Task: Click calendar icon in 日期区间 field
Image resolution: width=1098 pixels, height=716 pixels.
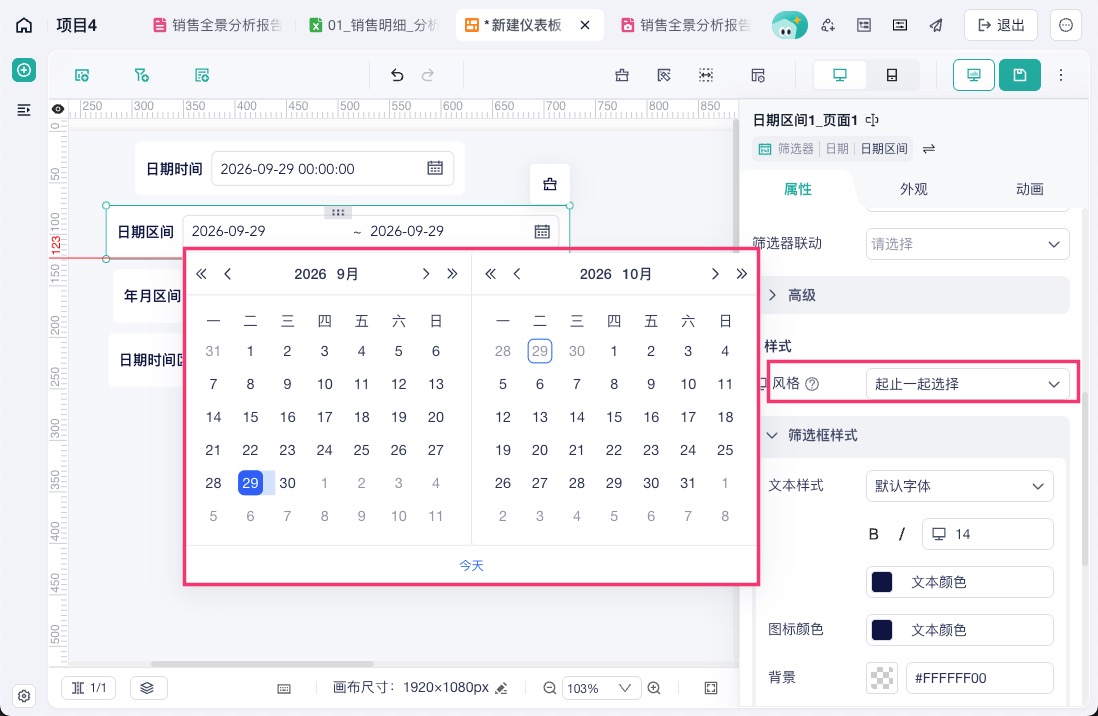Action: click(542, 231)
